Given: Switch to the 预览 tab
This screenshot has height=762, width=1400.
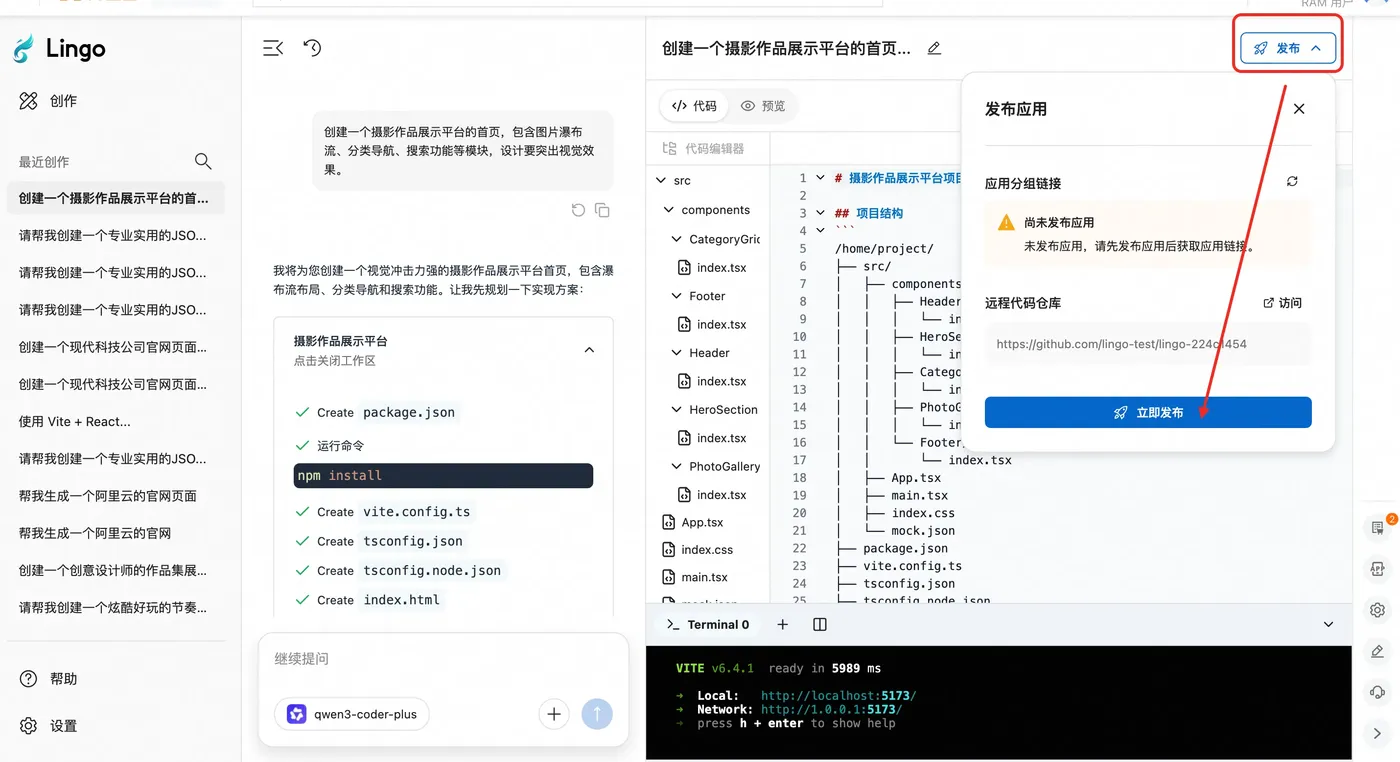Looking at the screenshot, I should [x=763, y=106].
